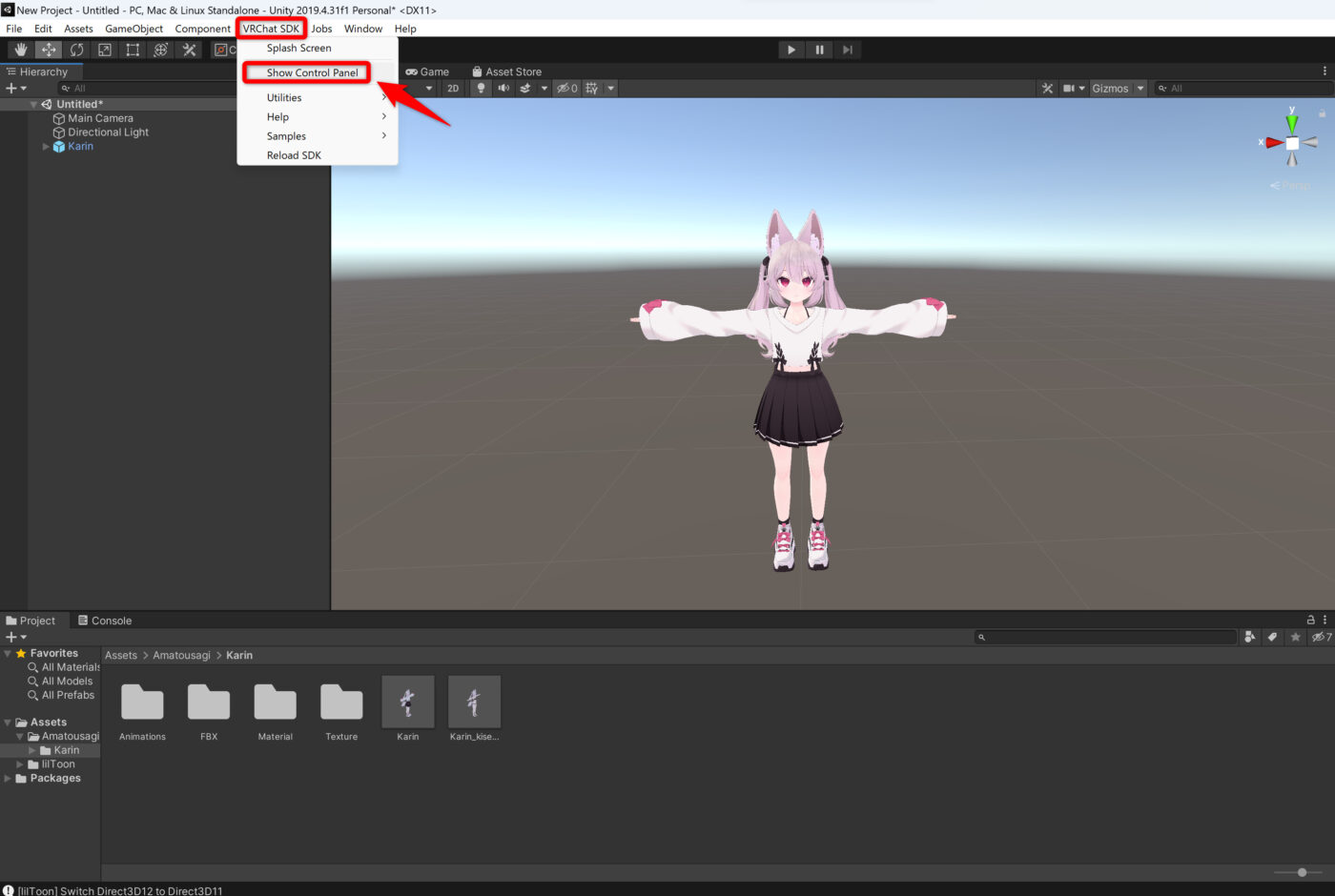Screen dimensions: 1335x896
Task: Expand Packages in Project tree
Action: click(8, 778)
